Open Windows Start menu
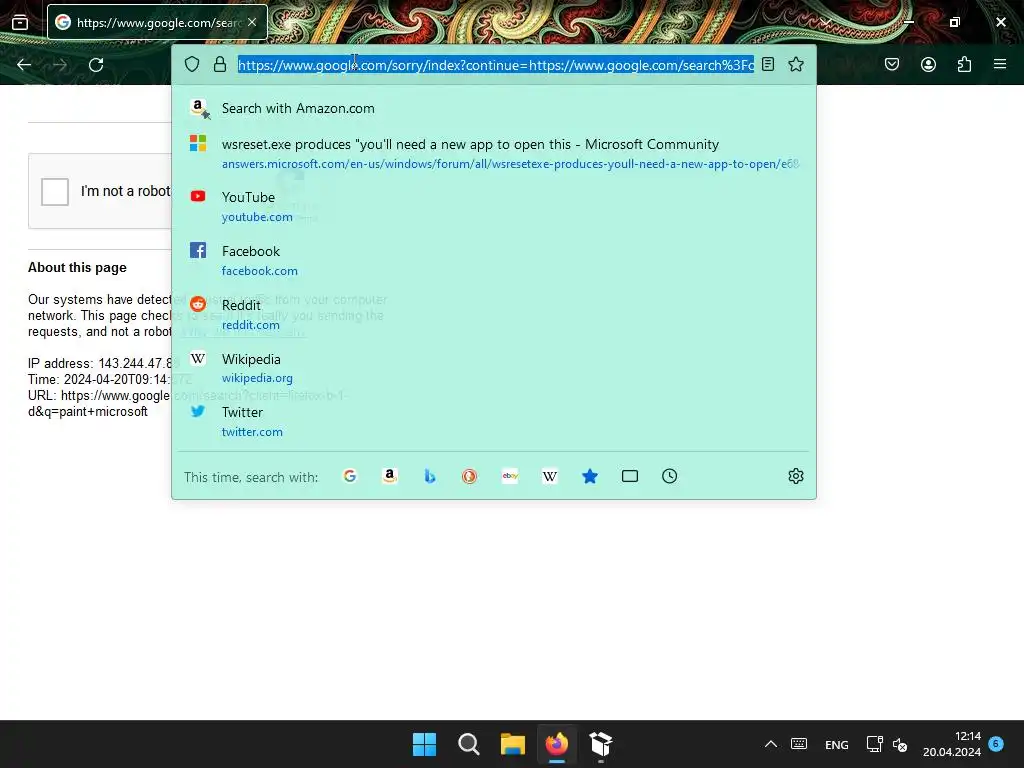 [x=424, y=744]
